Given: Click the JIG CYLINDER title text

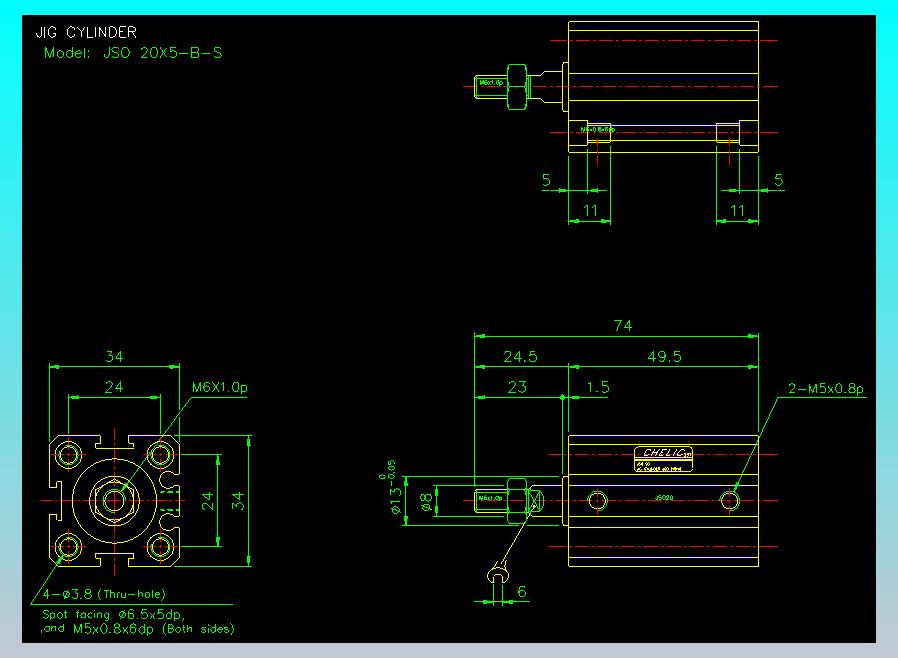Looking at the screenshot, I should 86,33.
